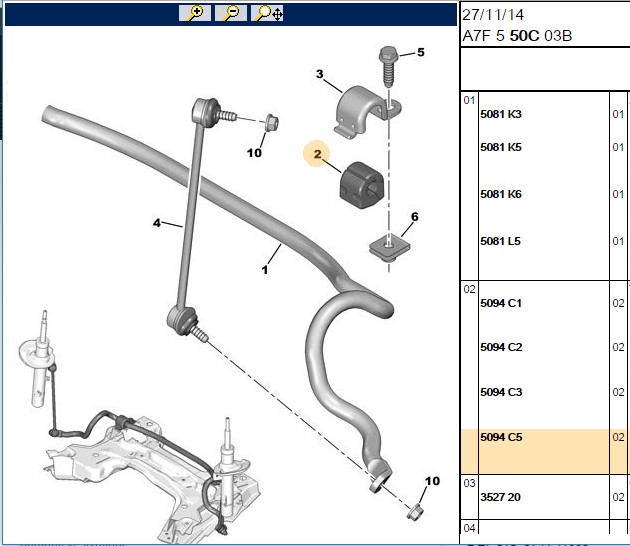630x546 pixels.
Task: Click callout 5 next to the bolt
Action: [x=420, y=52]
